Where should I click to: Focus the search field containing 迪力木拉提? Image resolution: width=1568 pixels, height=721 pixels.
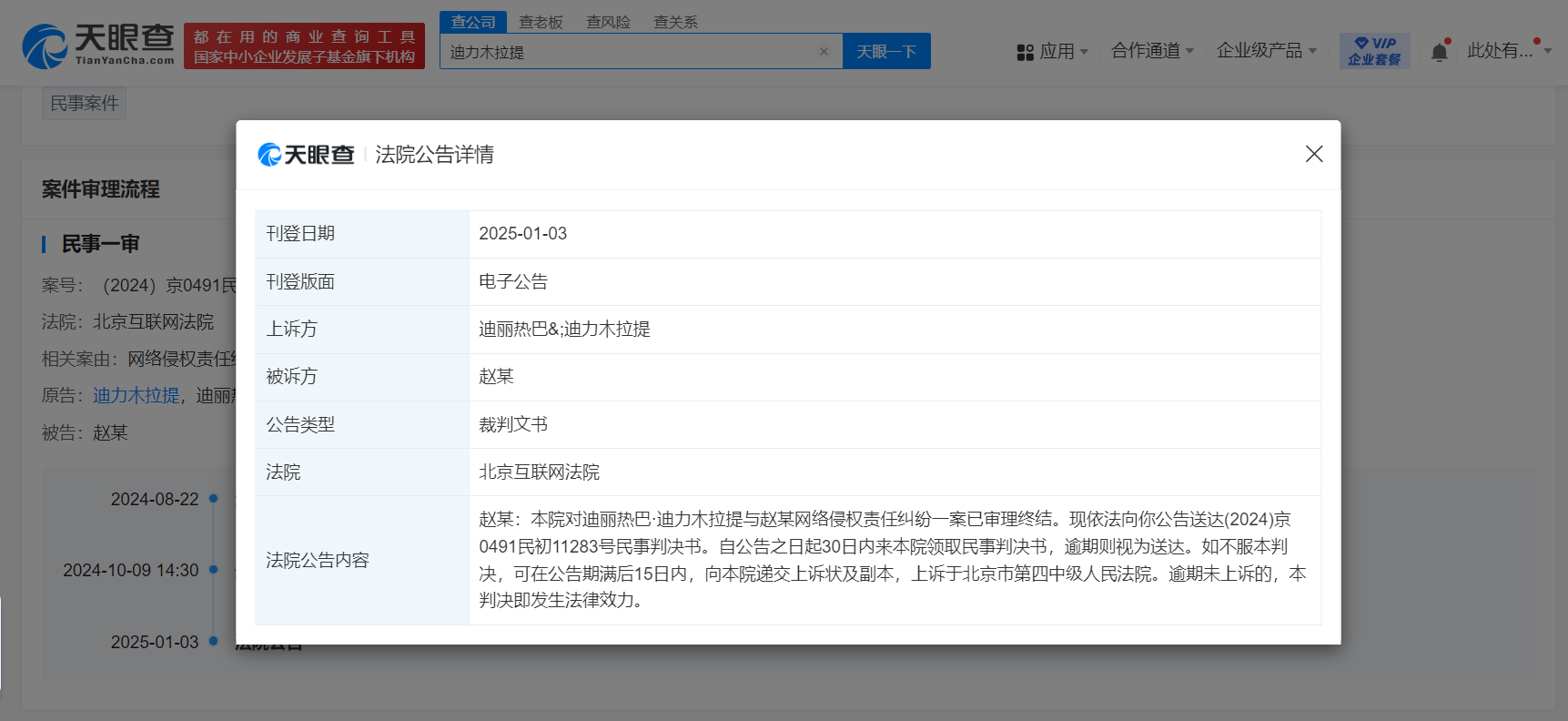pyautogui.click(x=628, y=52)
